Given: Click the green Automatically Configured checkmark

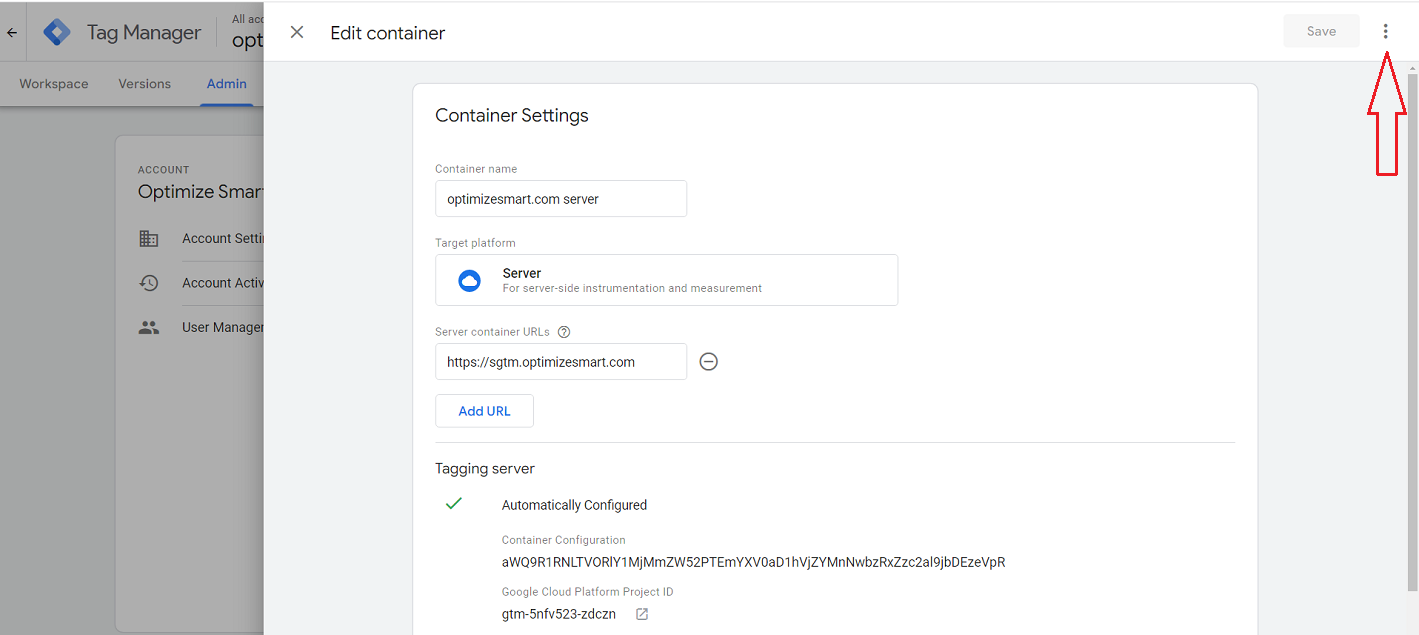Looking at the screenshot, I should [454, 504].
